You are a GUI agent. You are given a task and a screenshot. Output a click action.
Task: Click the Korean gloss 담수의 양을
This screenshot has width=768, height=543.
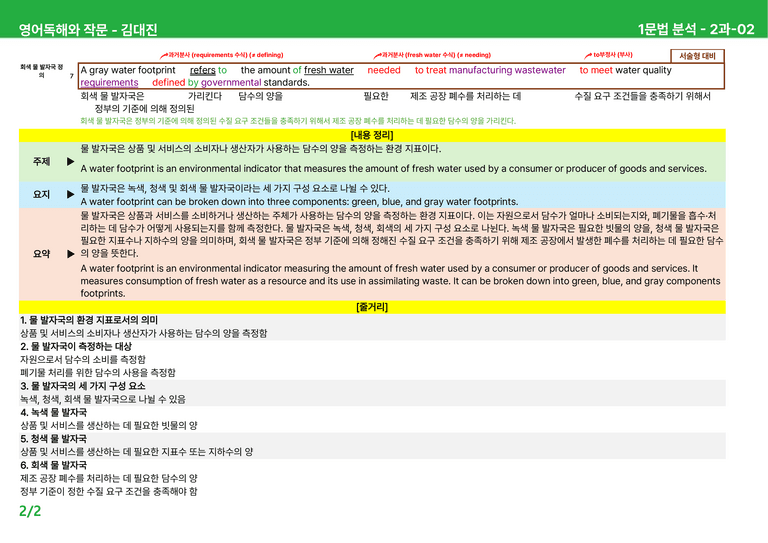coord(261,96)
